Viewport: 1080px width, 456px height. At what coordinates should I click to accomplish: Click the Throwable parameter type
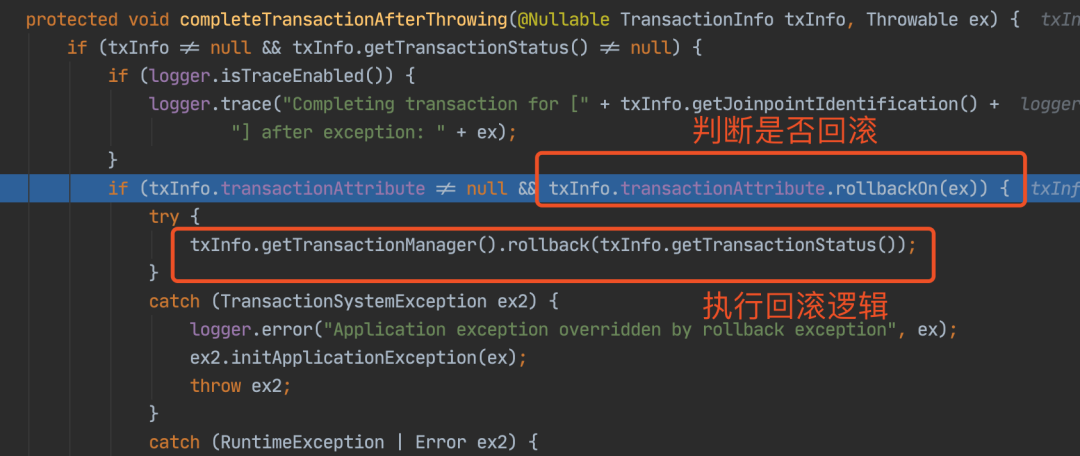[913, 20]
